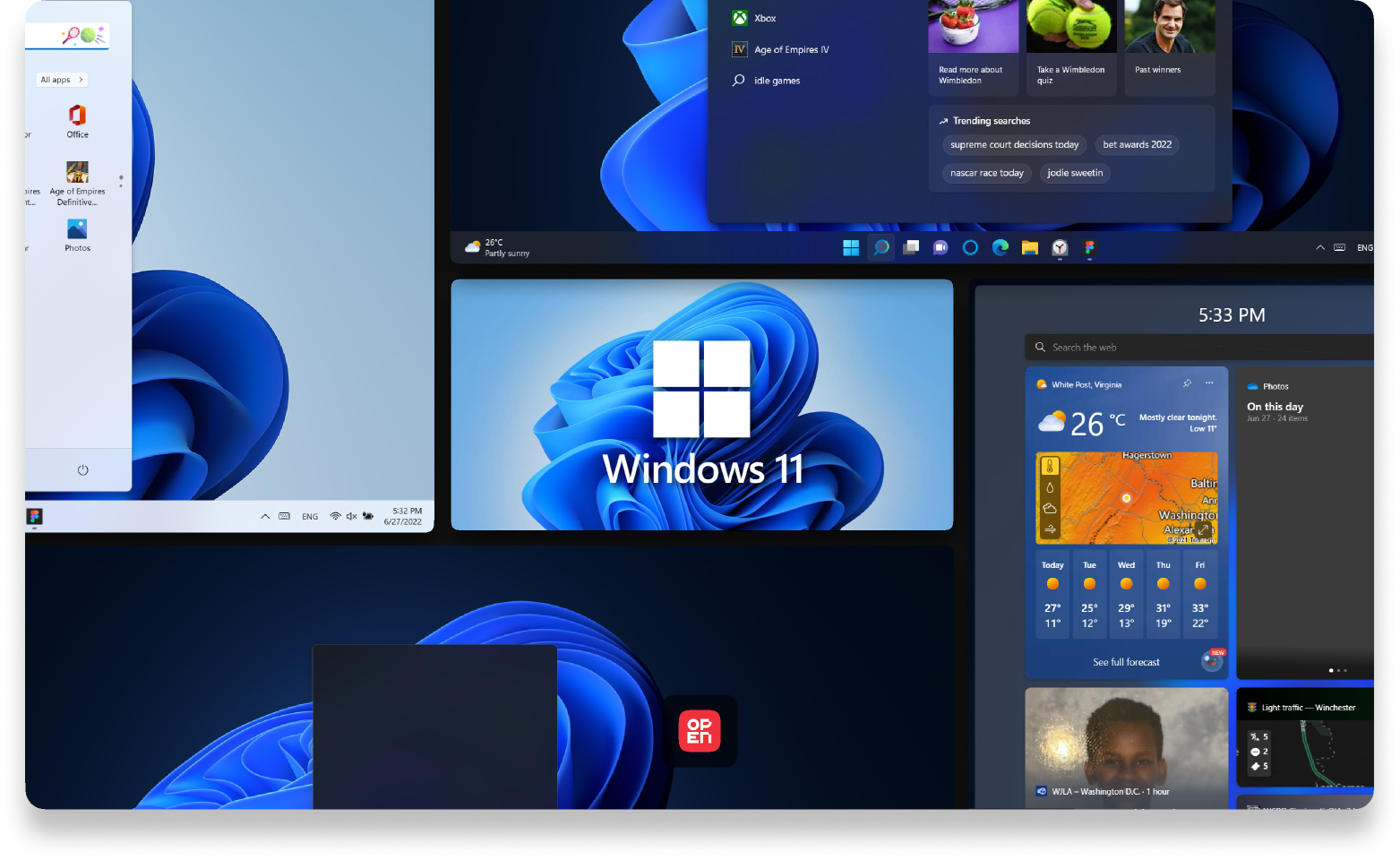The image size is (1400, 860).
Task: Select Wed forecast column
Action: pyautogui.click(x=1126, y=595)
